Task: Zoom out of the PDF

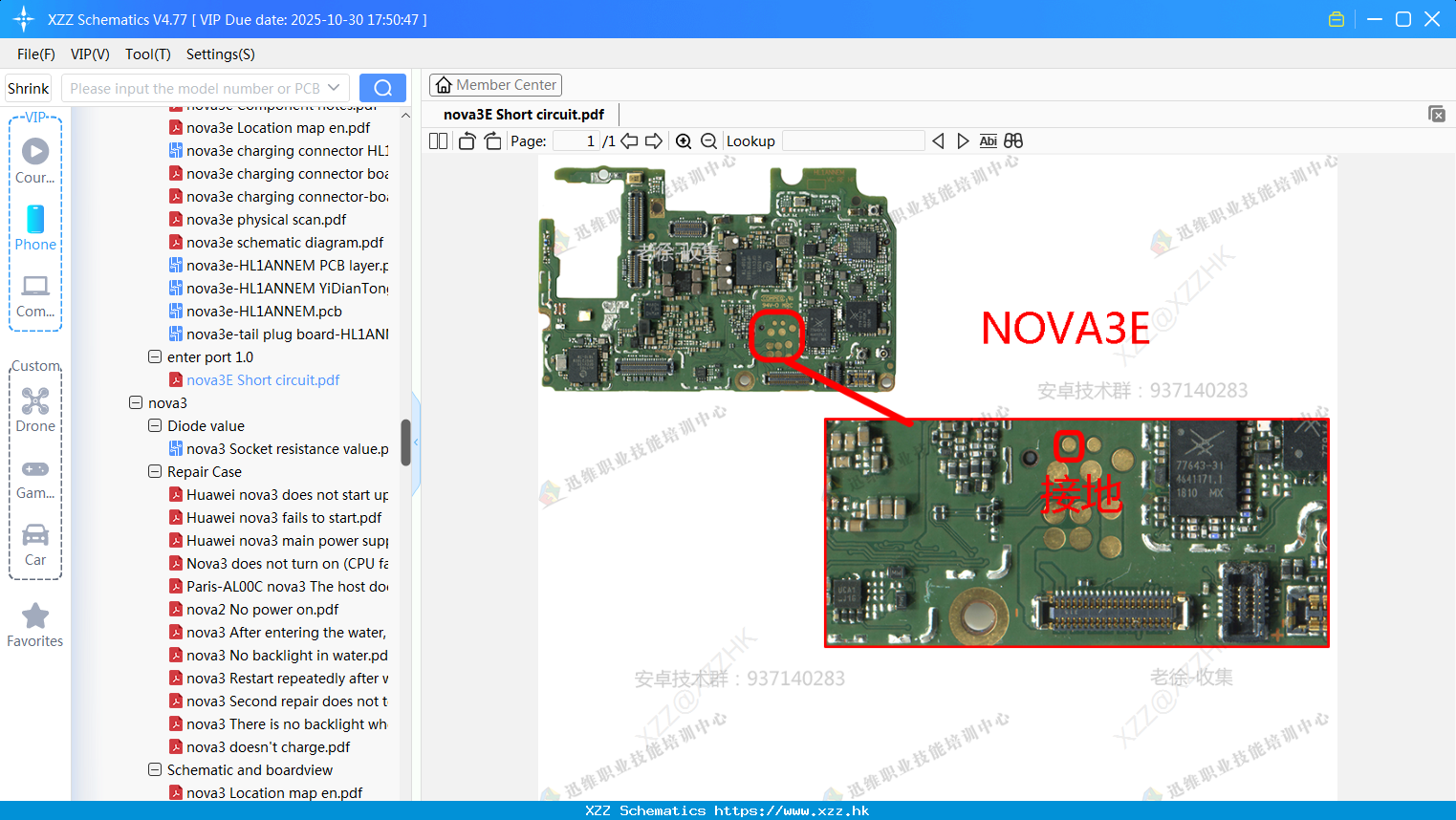Action: 708,141
